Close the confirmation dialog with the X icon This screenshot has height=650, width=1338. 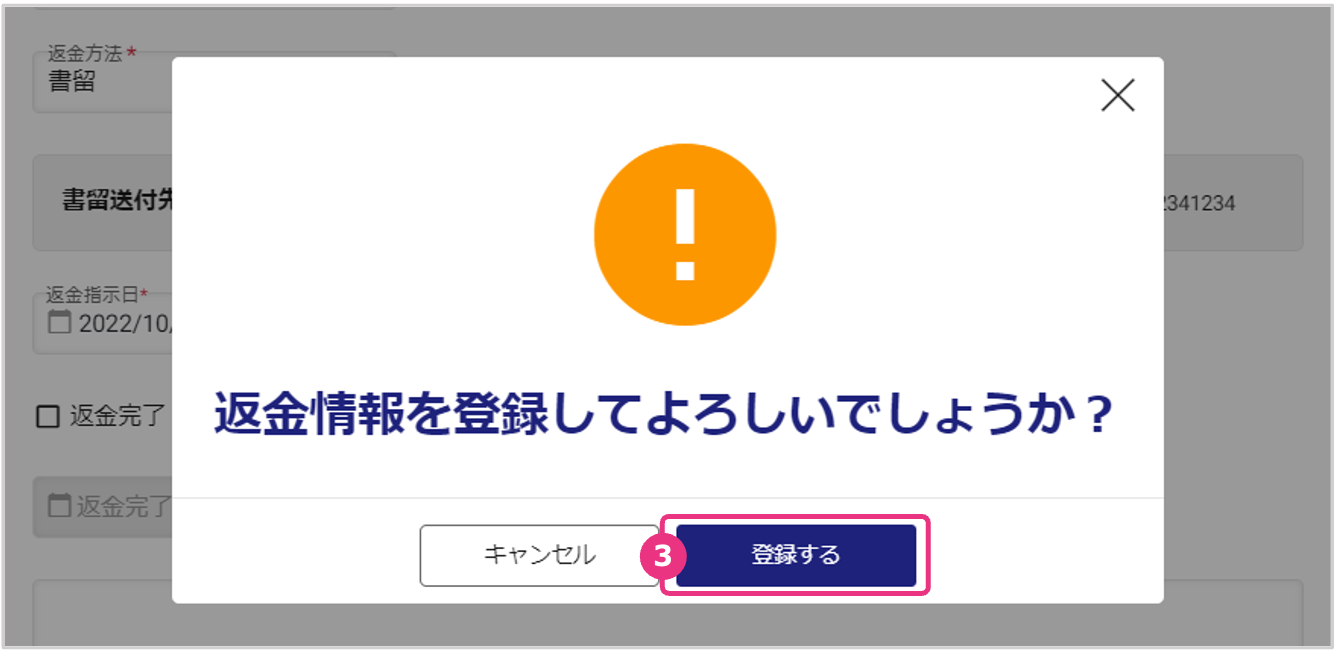point(1117,95)
